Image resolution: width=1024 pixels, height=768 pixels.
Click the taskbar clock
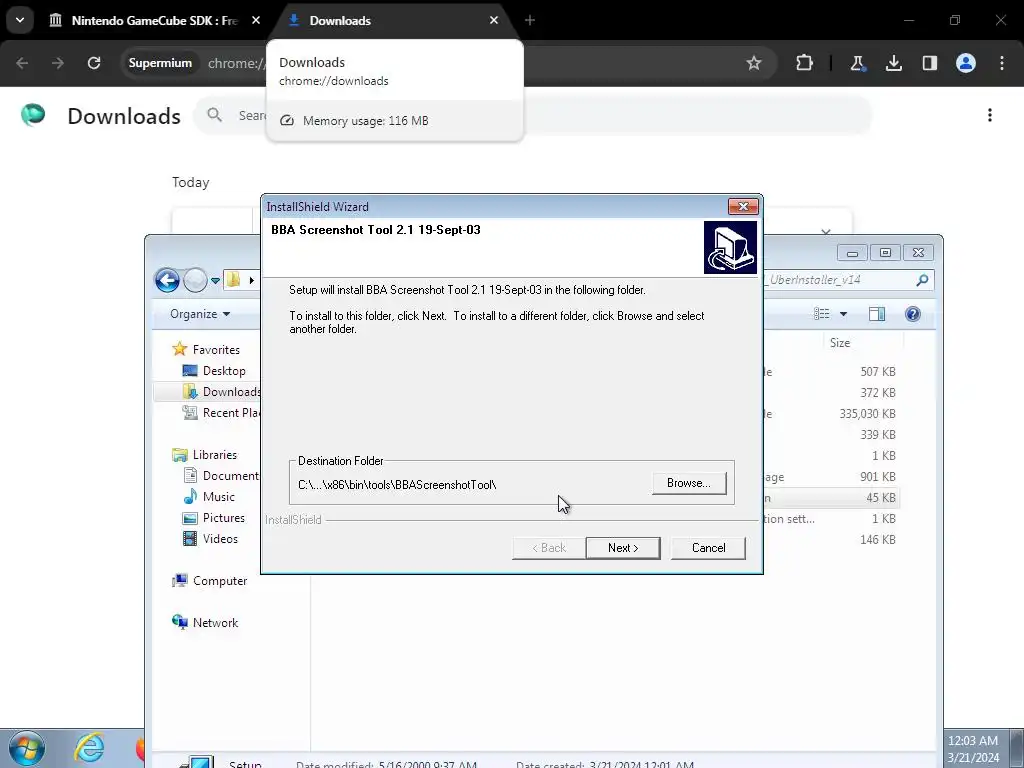tap(973, 749)
